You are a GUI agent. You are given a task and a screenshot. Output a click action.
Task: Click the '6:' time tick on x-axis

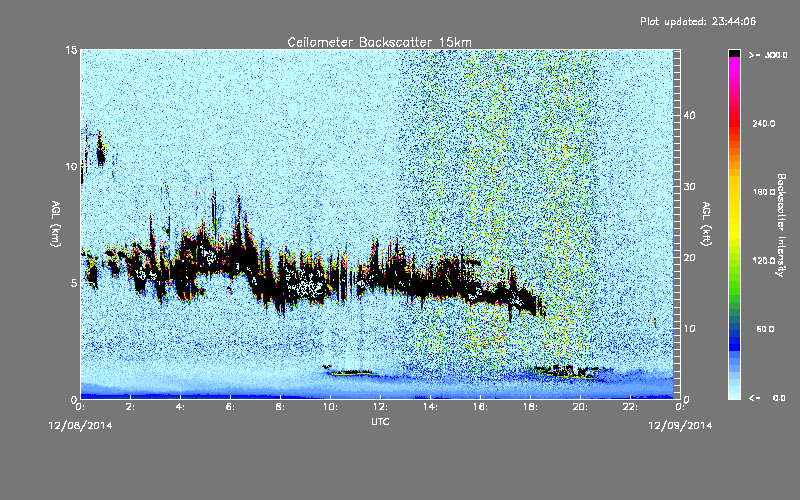[x=230, y=407]
